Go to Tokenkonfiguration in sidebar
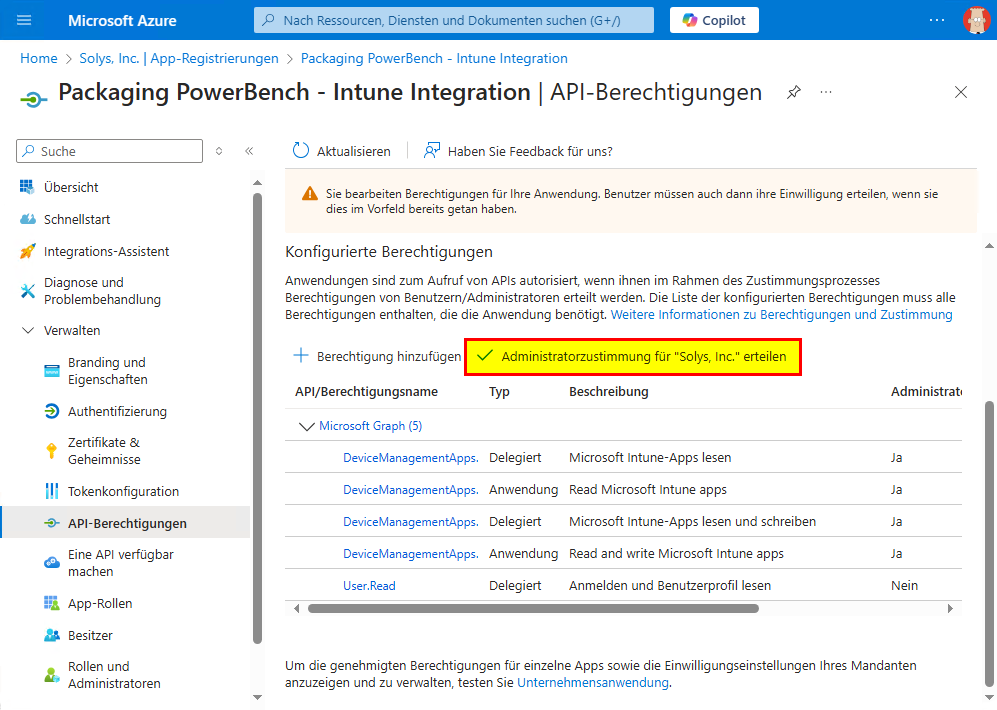 point(123,491)
